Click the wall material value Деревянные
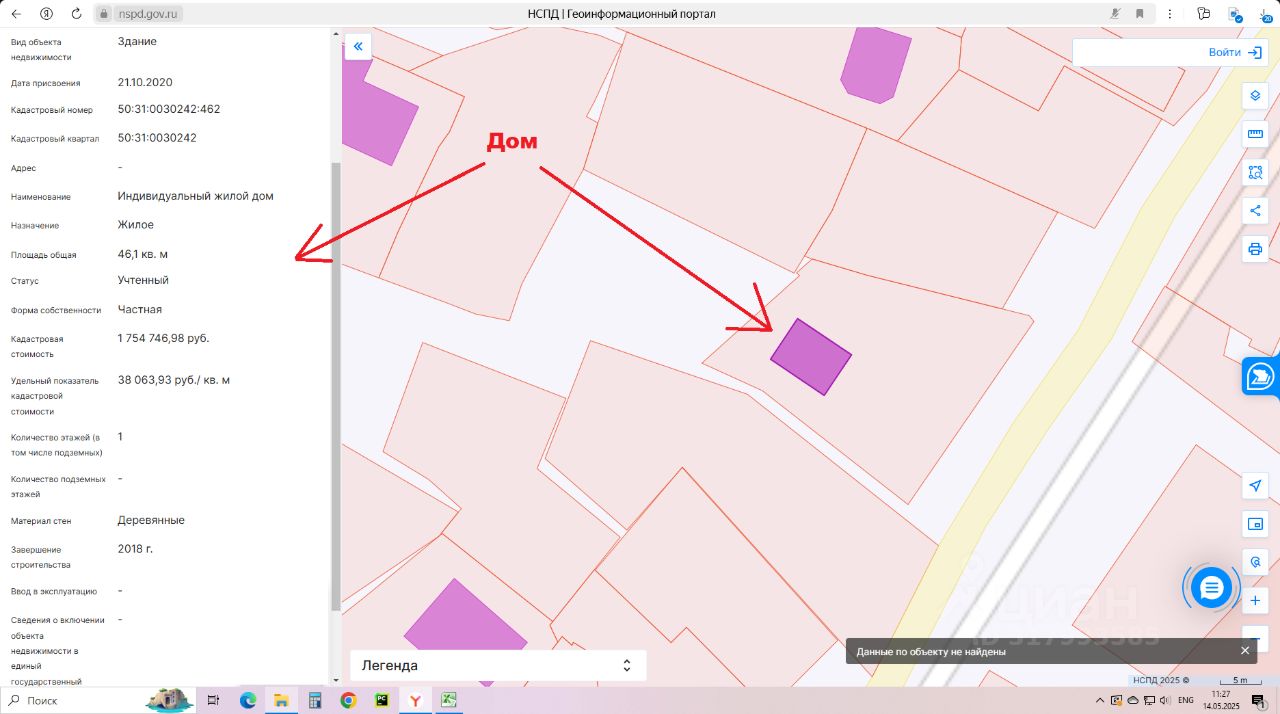The width and height of the screenshot is (1280, 714). [x=151, y=520]
